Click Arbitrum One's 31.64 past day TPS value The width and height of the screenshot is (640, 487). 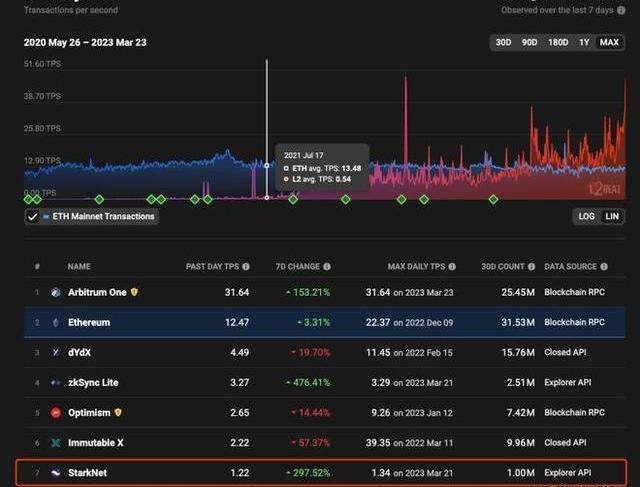[237, 292]
